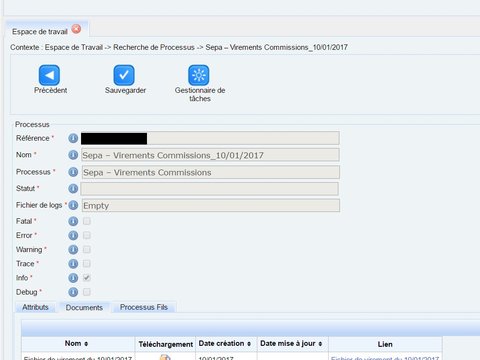The height and width of the screenshot is (360, 480).
Task: Toggle the Error checkbox
Action: coord(87,235)
